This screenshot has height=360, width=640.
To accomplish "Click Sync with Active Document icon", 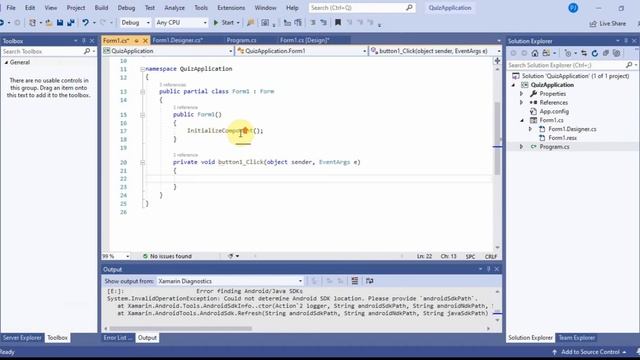I will pos(584,53).
